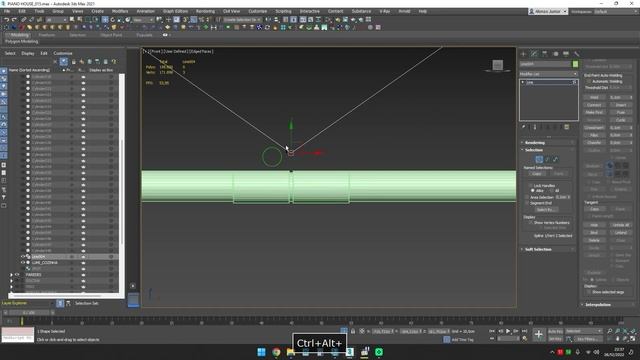Open the Utilities tab of command panel
The image size is (640, 360).
[576, 54]
